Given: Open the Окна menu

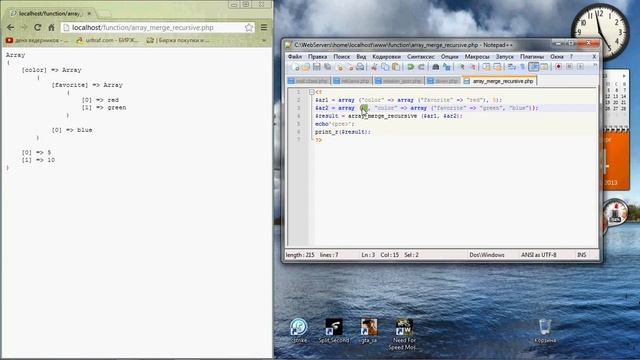Looking at the screenshot, I should 557,57.
